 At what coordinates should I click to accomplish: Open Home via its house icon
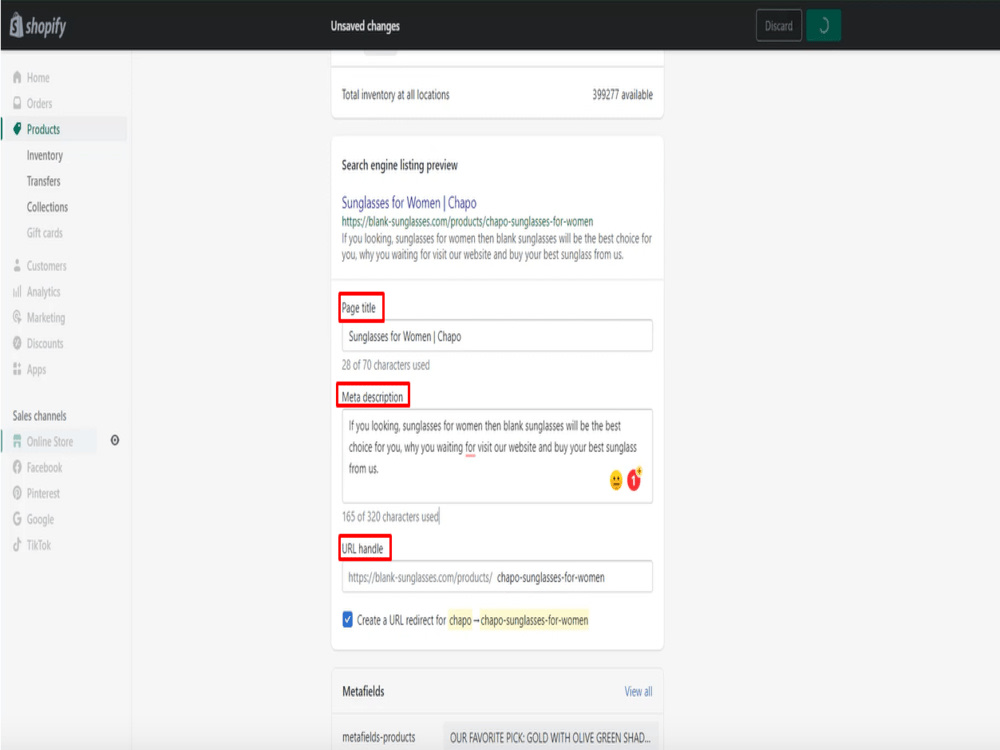[x=17, y=77]
